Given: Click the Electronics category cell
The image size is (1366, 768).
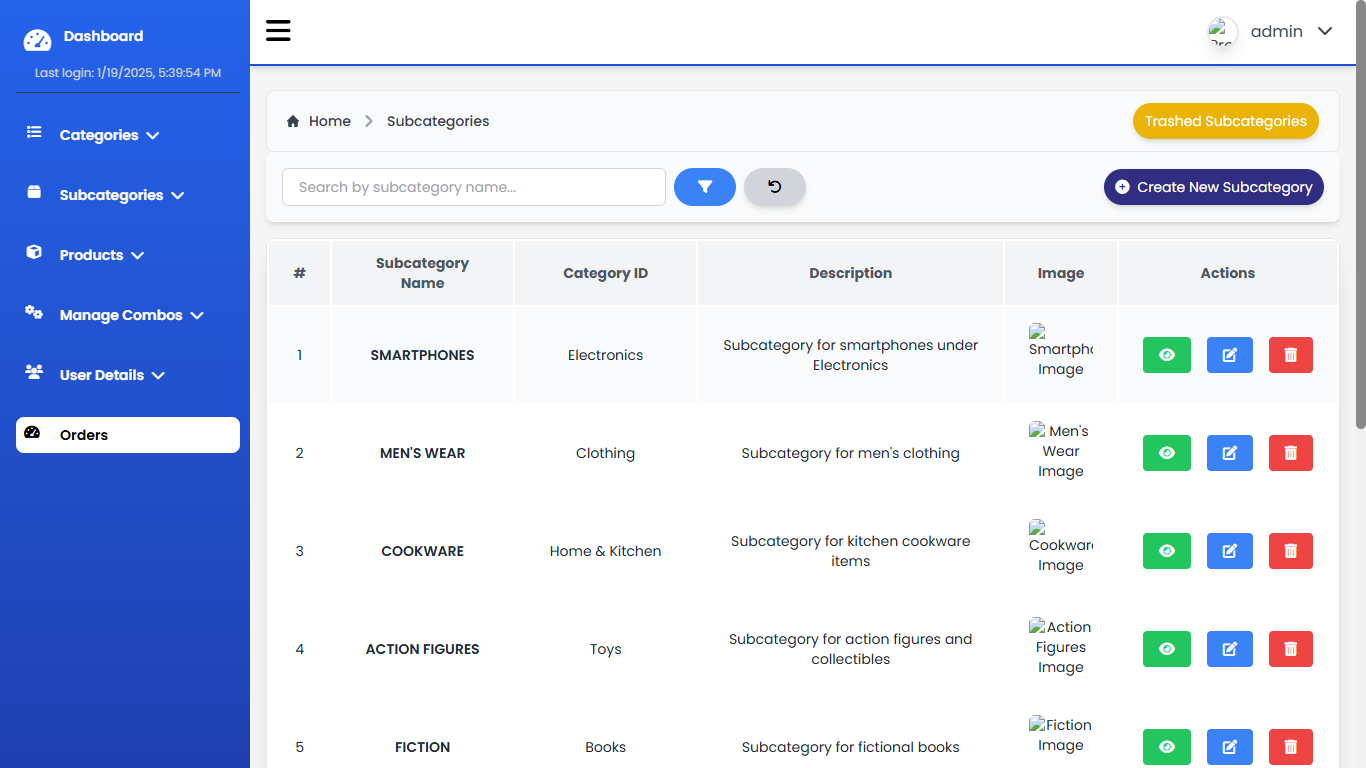Looking at the screenshot, I should point(605,355).
